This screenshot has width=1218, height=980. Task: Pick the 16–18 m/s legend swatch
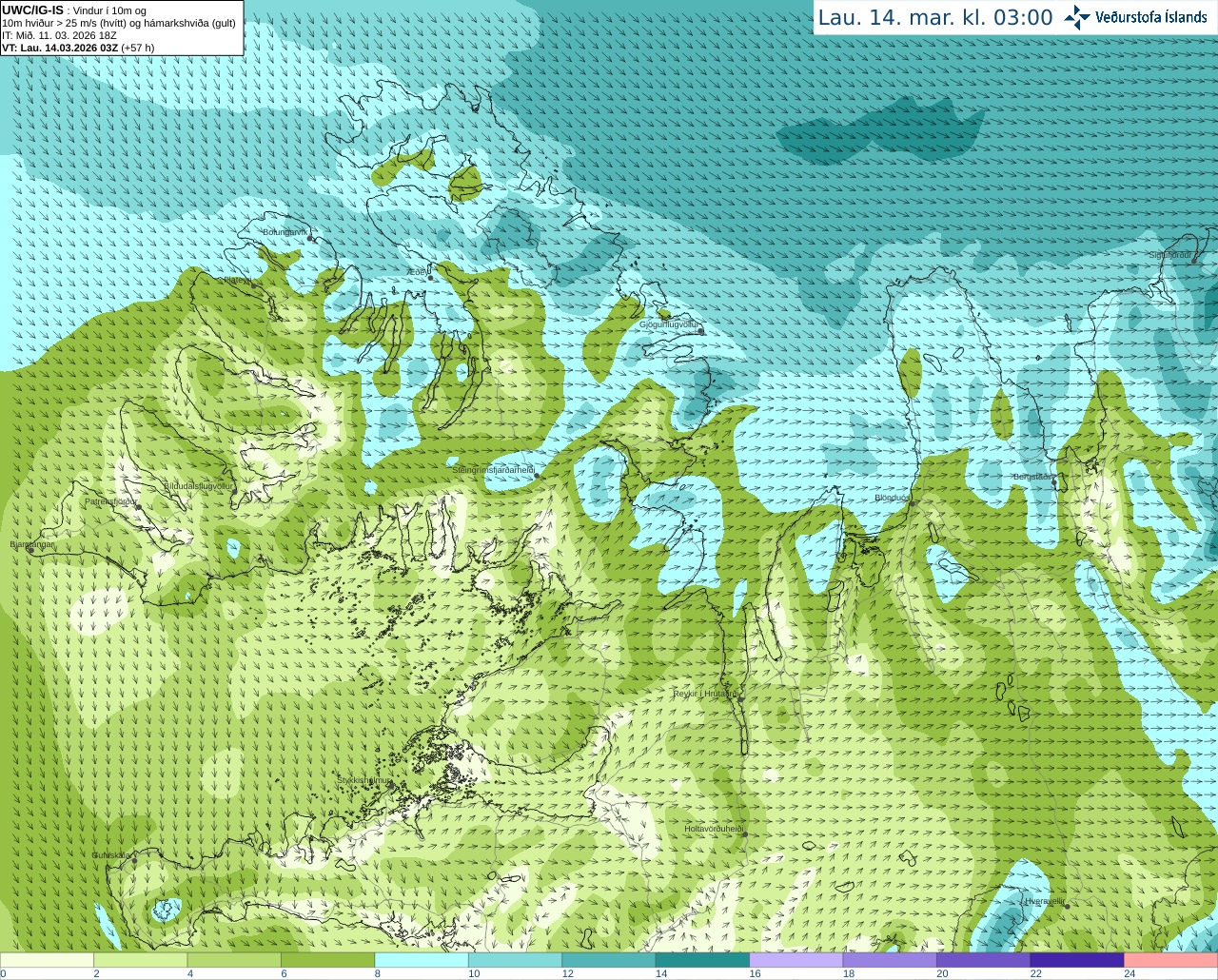796,960
